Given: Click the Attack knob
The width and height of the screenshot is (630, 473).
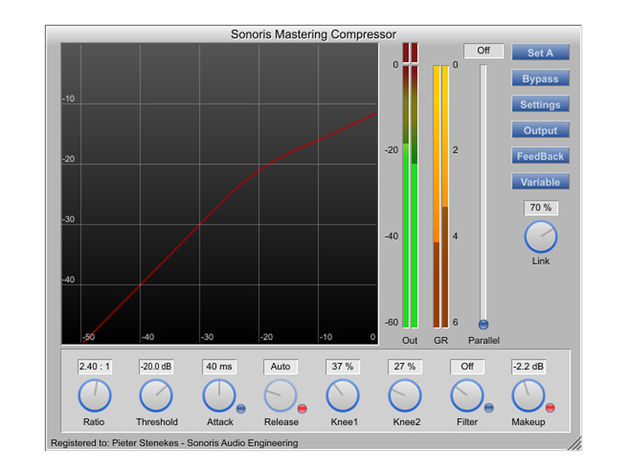Looking at the screenshot, I should click(x=219, y=395).
